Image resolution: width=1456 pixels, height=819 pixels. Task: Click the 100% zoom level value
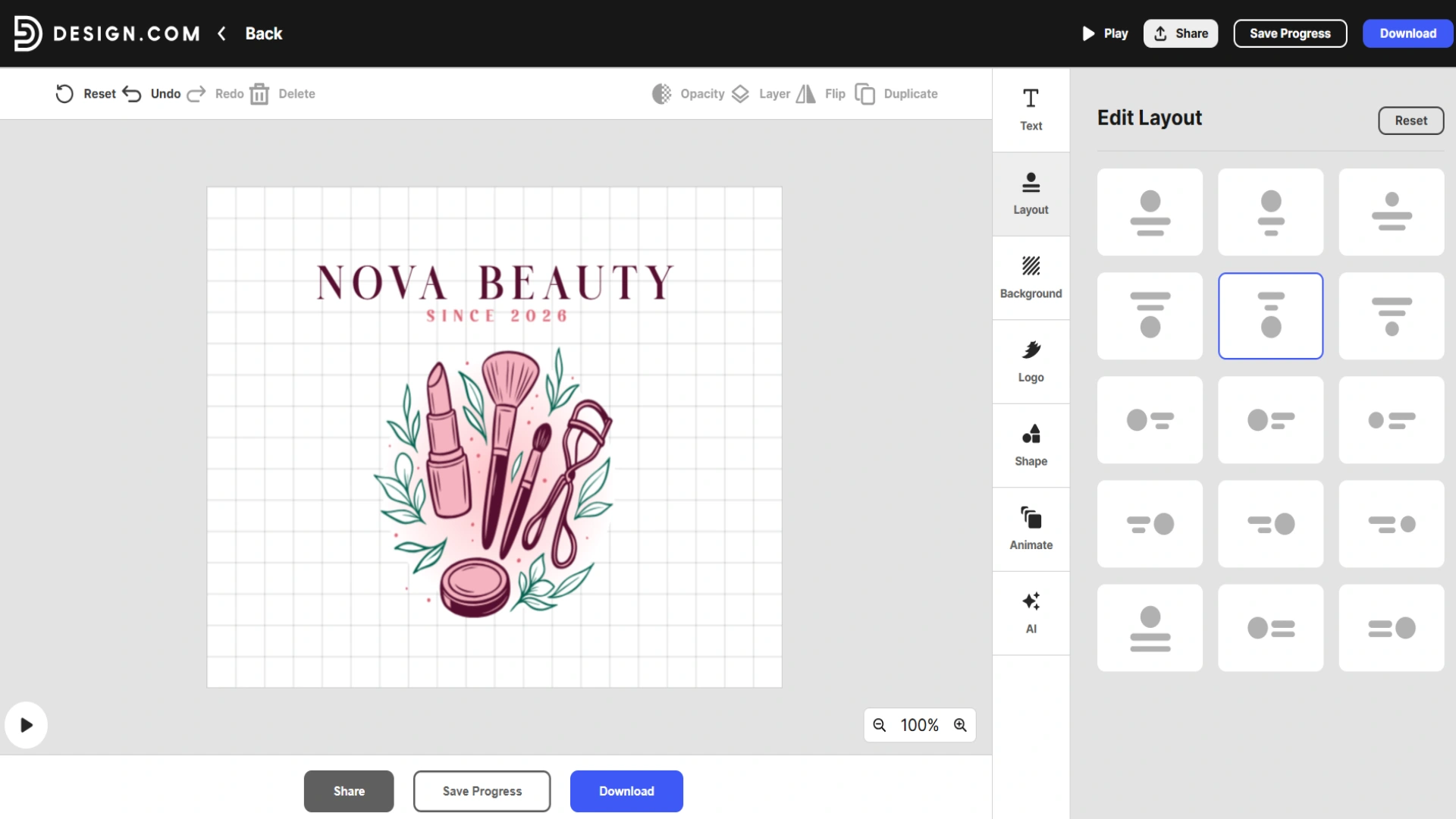coord(919,725)
